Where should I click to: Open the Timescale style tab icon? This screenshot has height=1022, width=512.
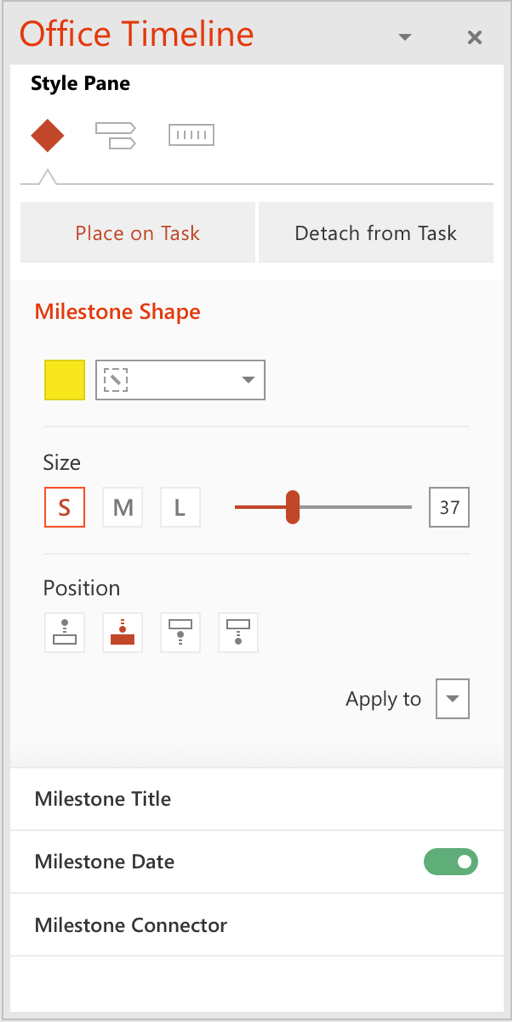(192, 136)
